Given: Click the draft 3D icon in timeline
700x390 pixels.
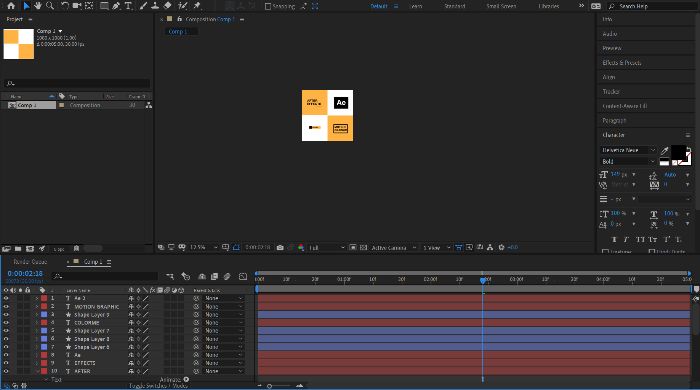Looking at the screenshot, I should (186, 277).
